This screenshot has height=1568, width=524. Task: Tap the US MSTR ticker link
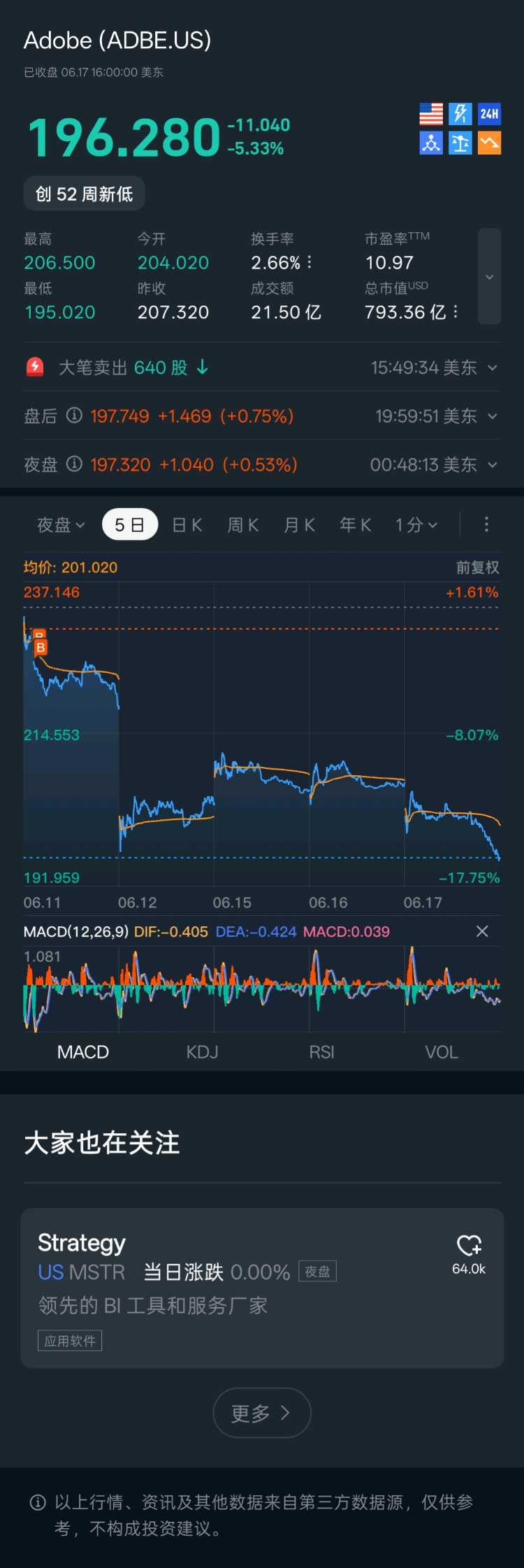82,1272
